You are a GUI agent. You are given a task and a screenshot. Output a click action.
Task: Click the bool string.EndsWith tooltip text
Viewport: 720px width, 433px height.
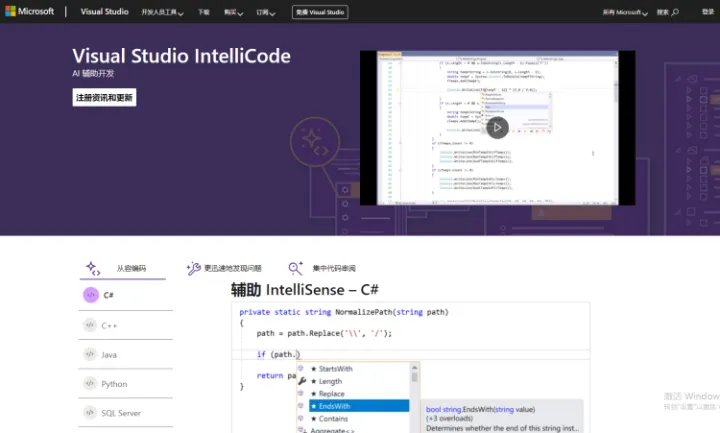(480, 409)
